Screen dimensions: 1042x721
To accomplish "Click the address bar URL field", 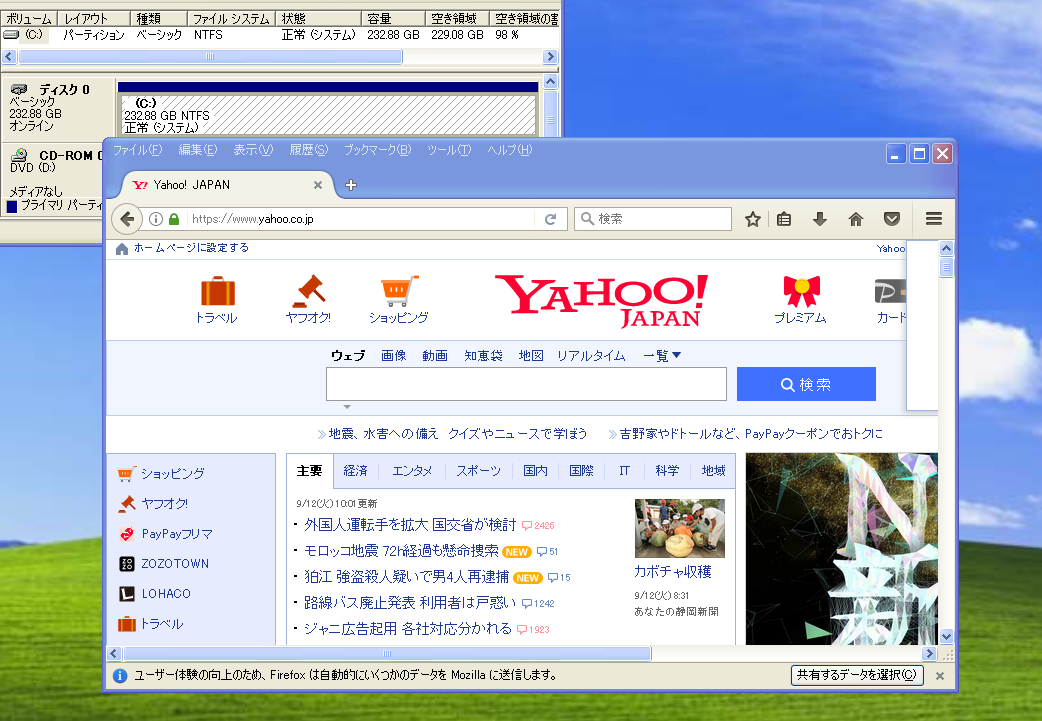I will [362, 219].
